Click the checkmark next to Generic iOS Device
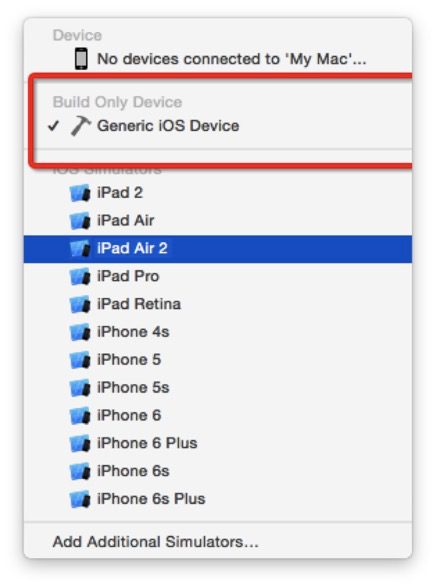 click(x=53, y=126)
